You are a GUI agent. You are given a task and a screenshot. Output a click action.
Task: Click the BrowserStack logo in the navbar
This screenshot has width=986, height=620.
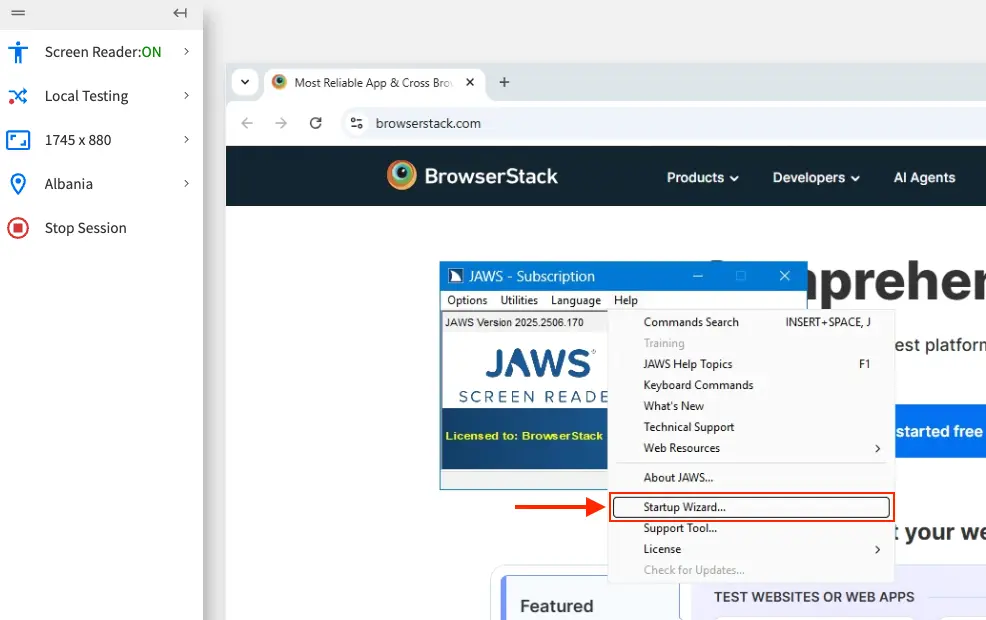point(401,176)
